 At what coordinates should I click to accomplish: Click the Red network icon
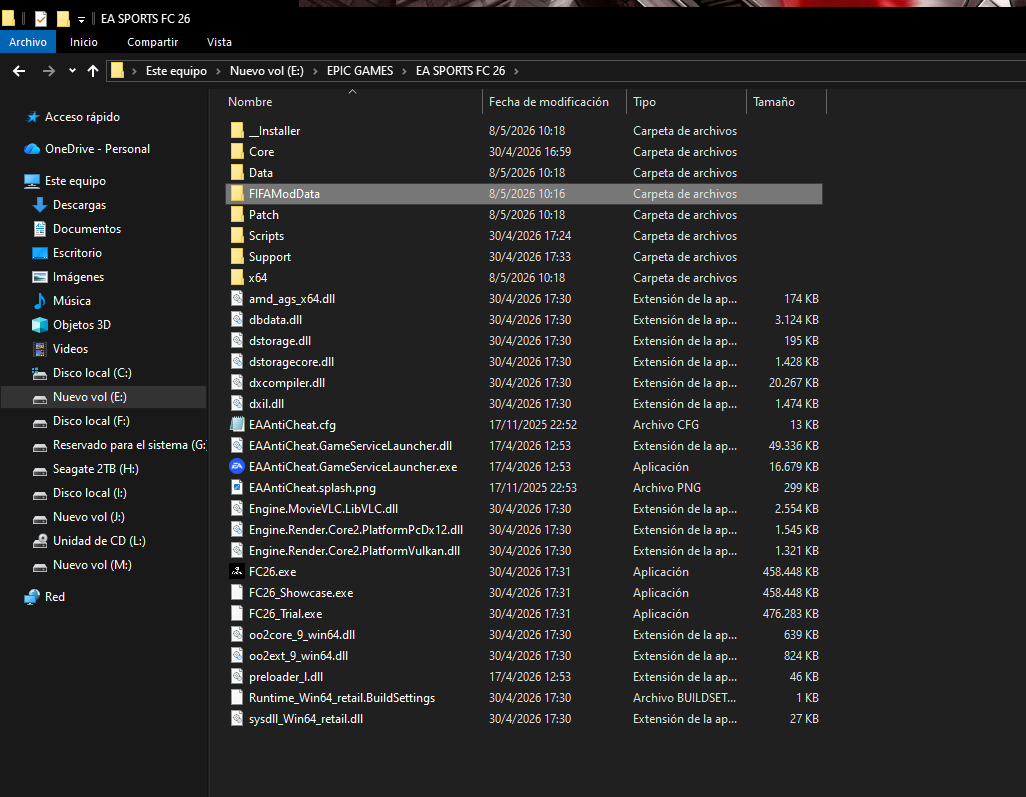coord(32,597)
